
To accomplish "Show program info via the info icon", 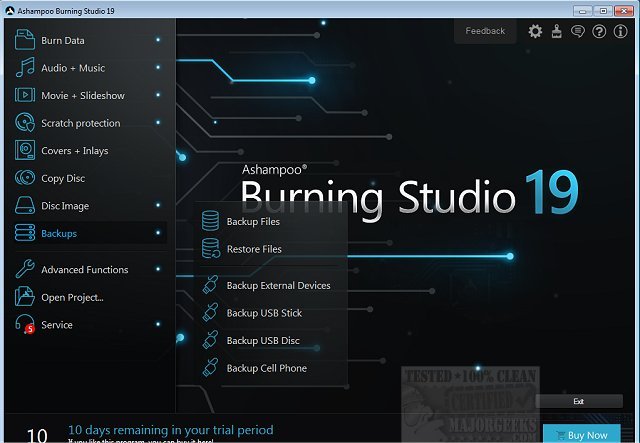I will pos(620,32).
